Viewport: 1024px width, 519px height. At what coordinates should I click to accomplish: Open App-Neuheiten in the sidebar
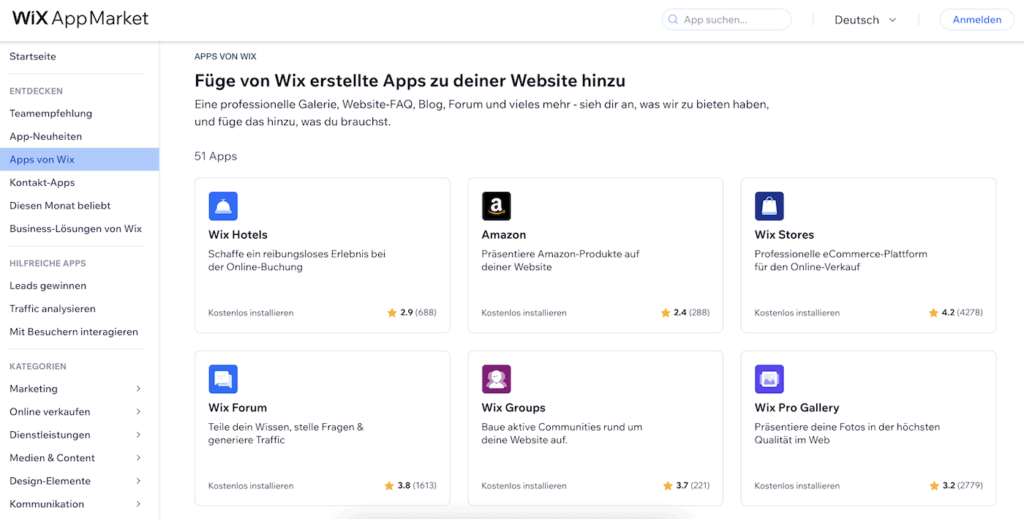click(46, 136)
